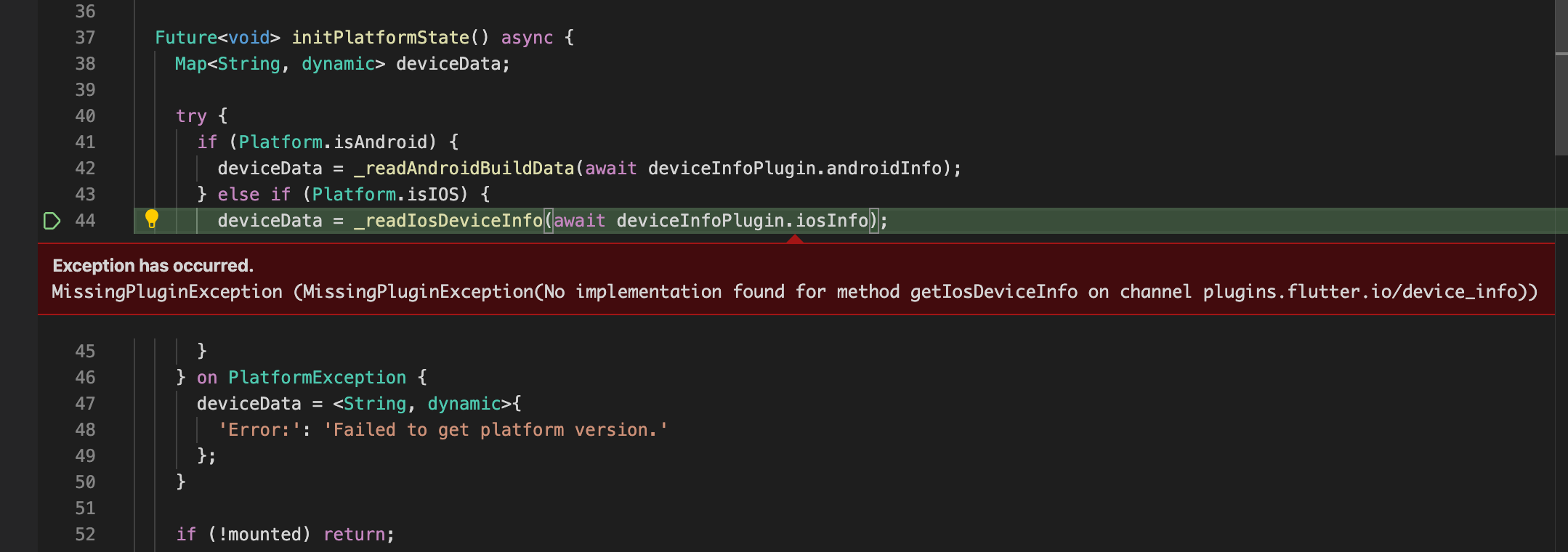Click line number 46 in the gutter

85,378
